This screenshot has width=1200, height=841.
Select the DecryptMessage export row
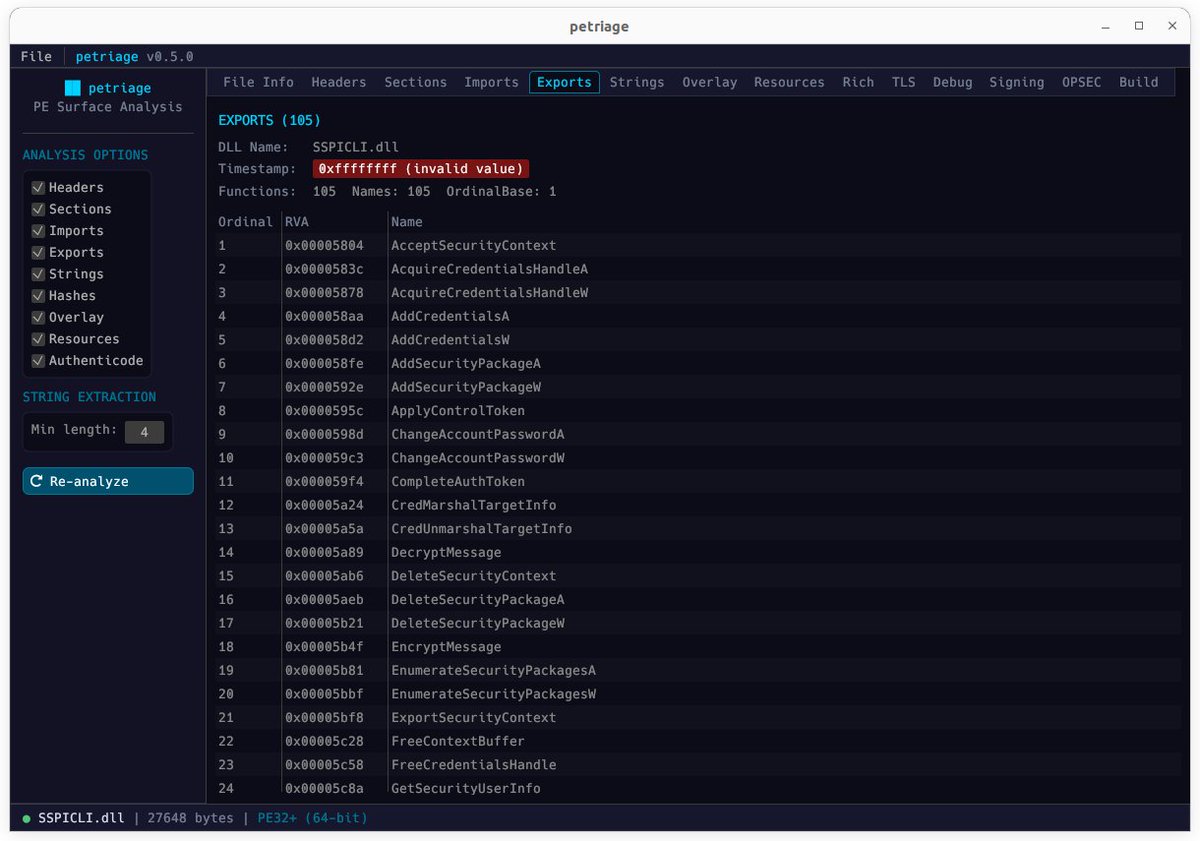(697, 553)
